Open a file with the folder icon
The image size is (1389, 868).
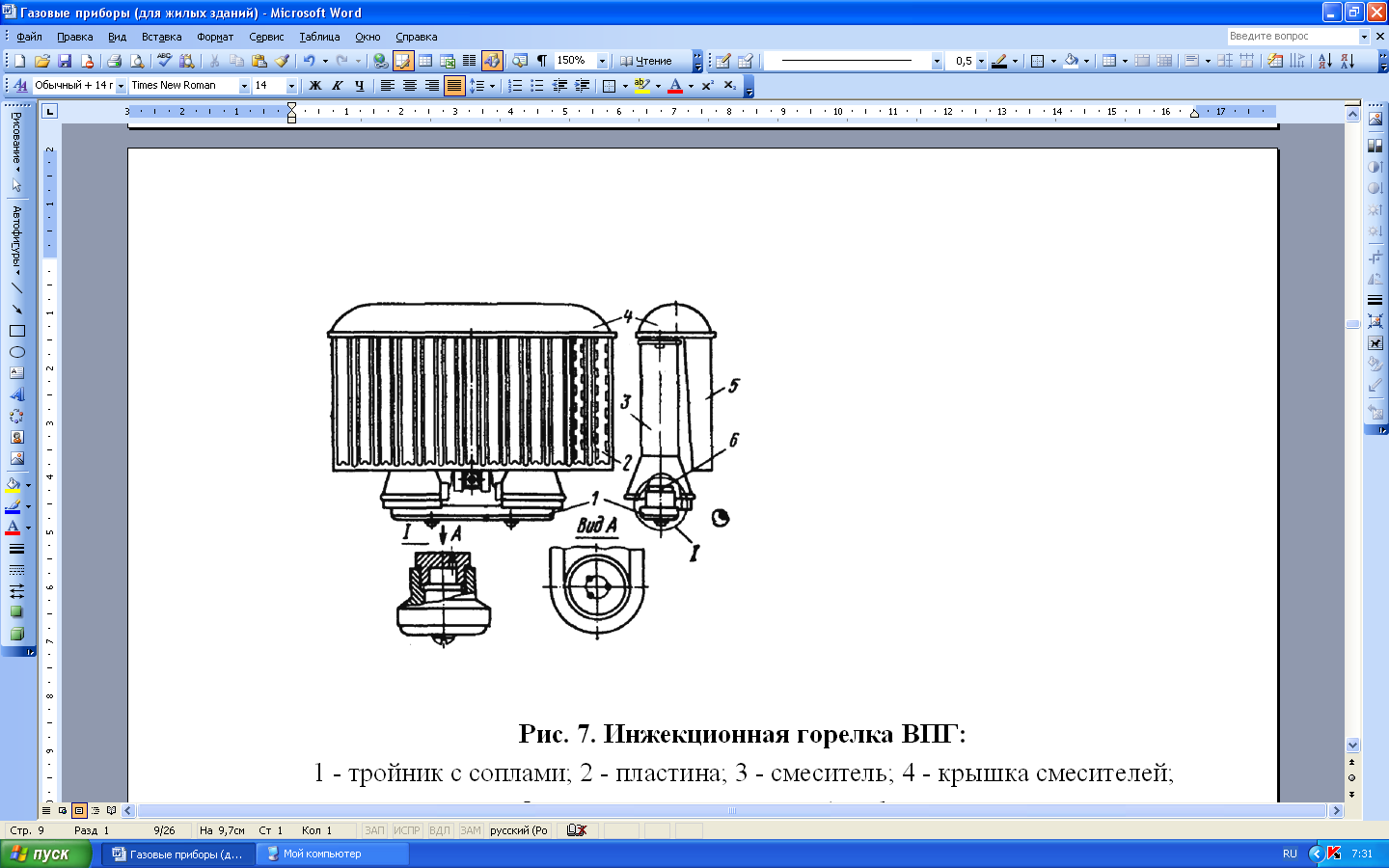[42, 61]
